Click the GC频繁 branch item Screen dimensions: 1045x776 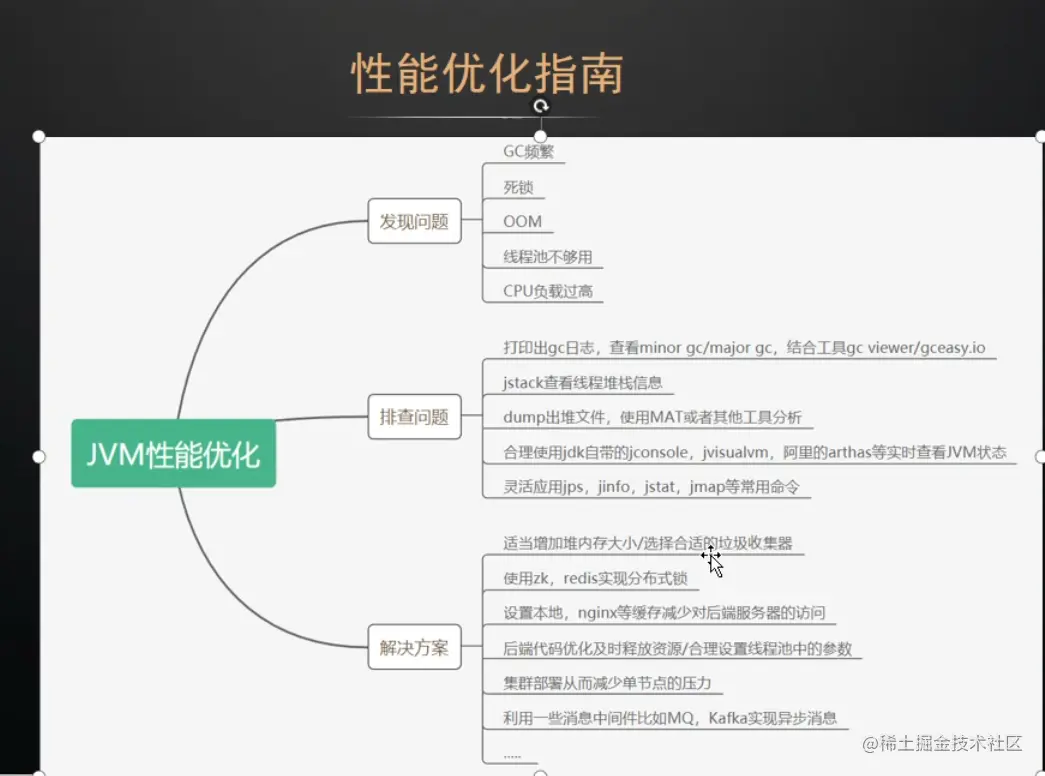528,151
